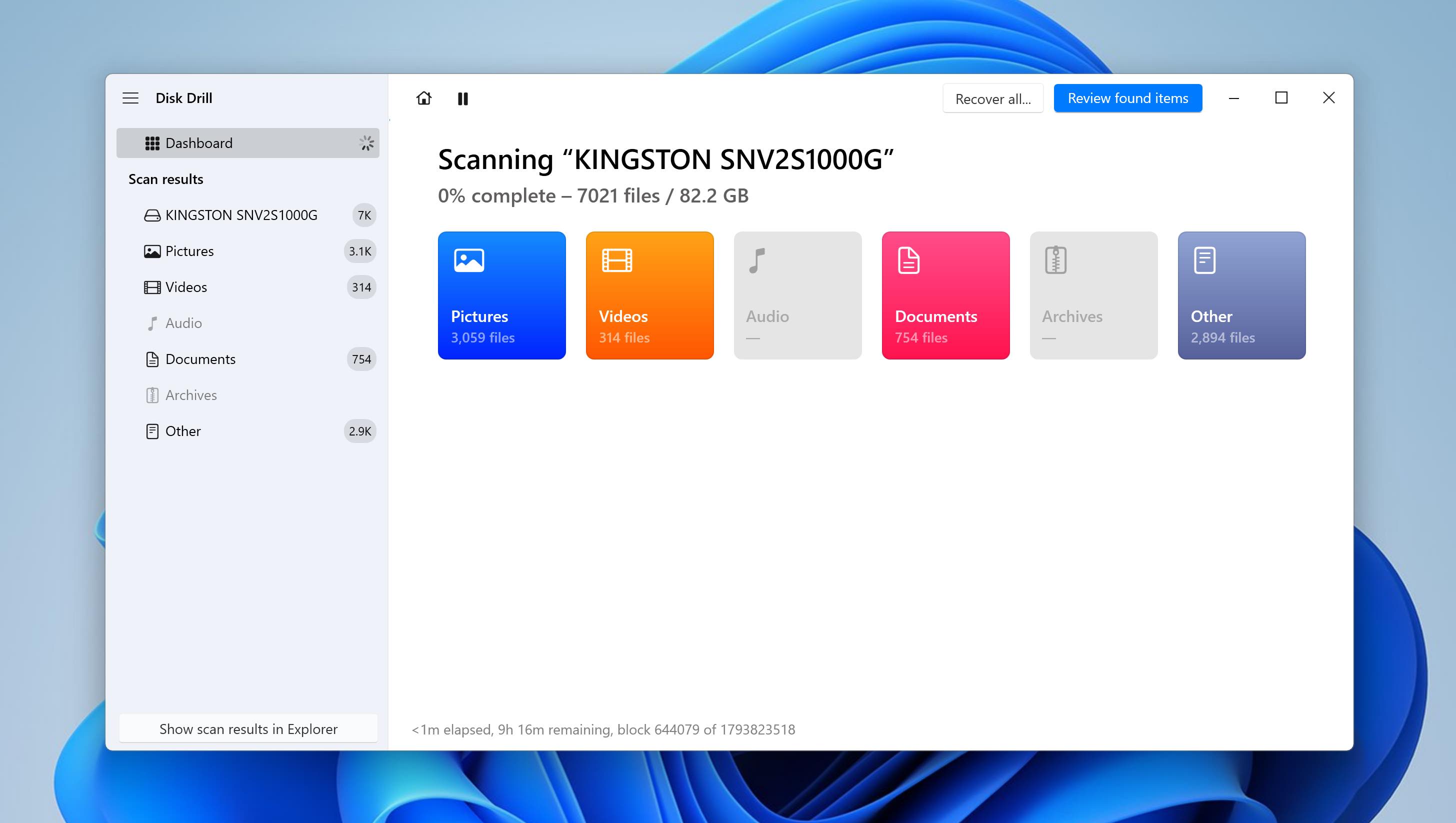Open the Pictures tile showing 3,059 files
Image resolution: width=1456 pixels, height=823 pixels.
[502, 295]
